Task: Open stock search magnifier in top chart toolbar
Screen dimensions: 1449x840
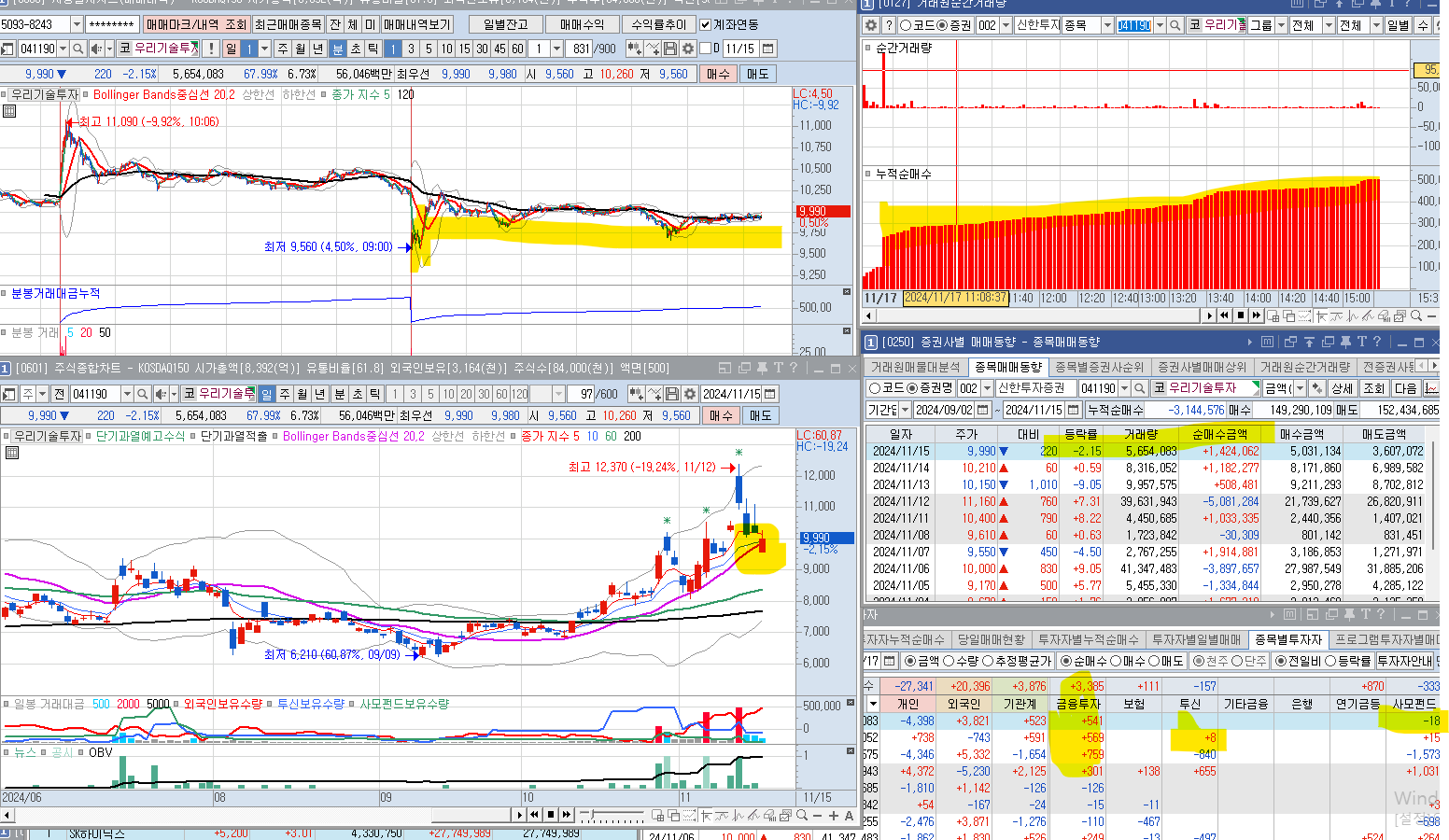Action: click(x=78, y=49)
